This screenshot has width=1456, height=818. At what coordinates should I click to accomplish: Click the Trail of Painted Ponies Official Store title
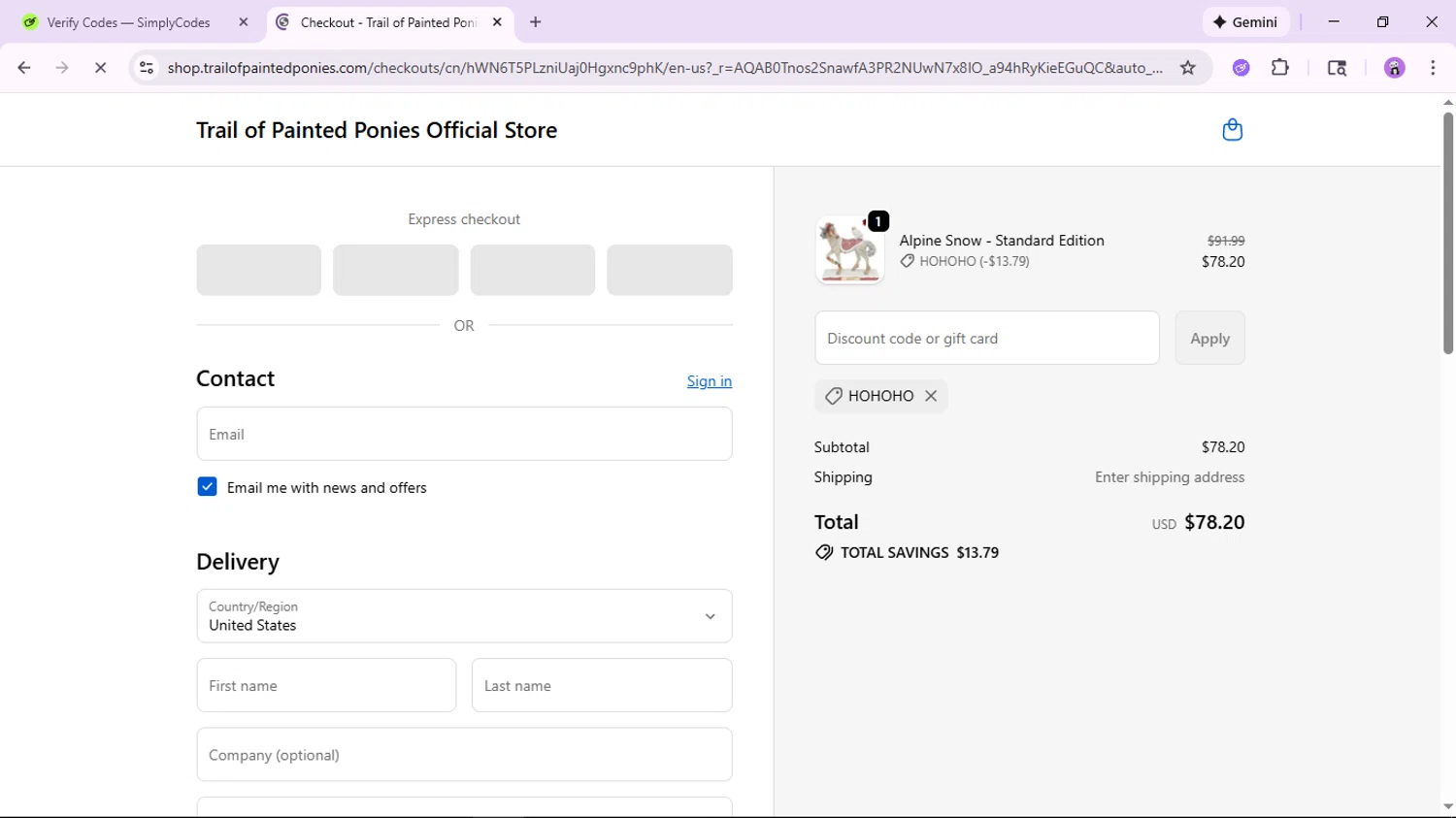coord(377,130)
